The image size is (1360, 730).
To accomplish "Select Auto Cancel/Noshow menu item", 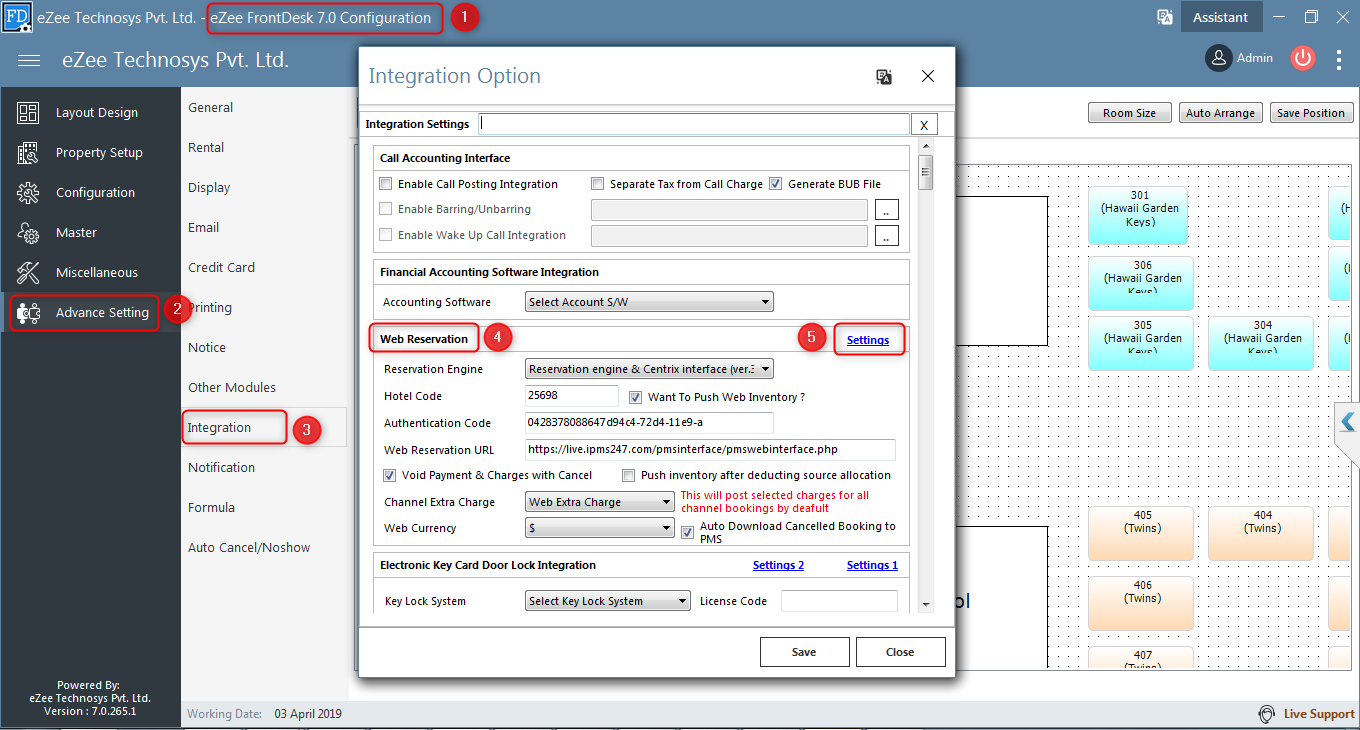I will tap(249, 548).
